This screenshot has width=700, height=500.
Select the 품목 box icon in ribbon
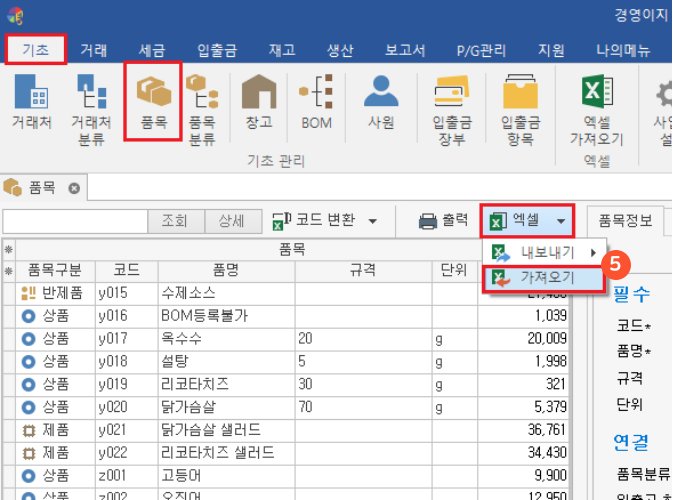coord(153,105)
